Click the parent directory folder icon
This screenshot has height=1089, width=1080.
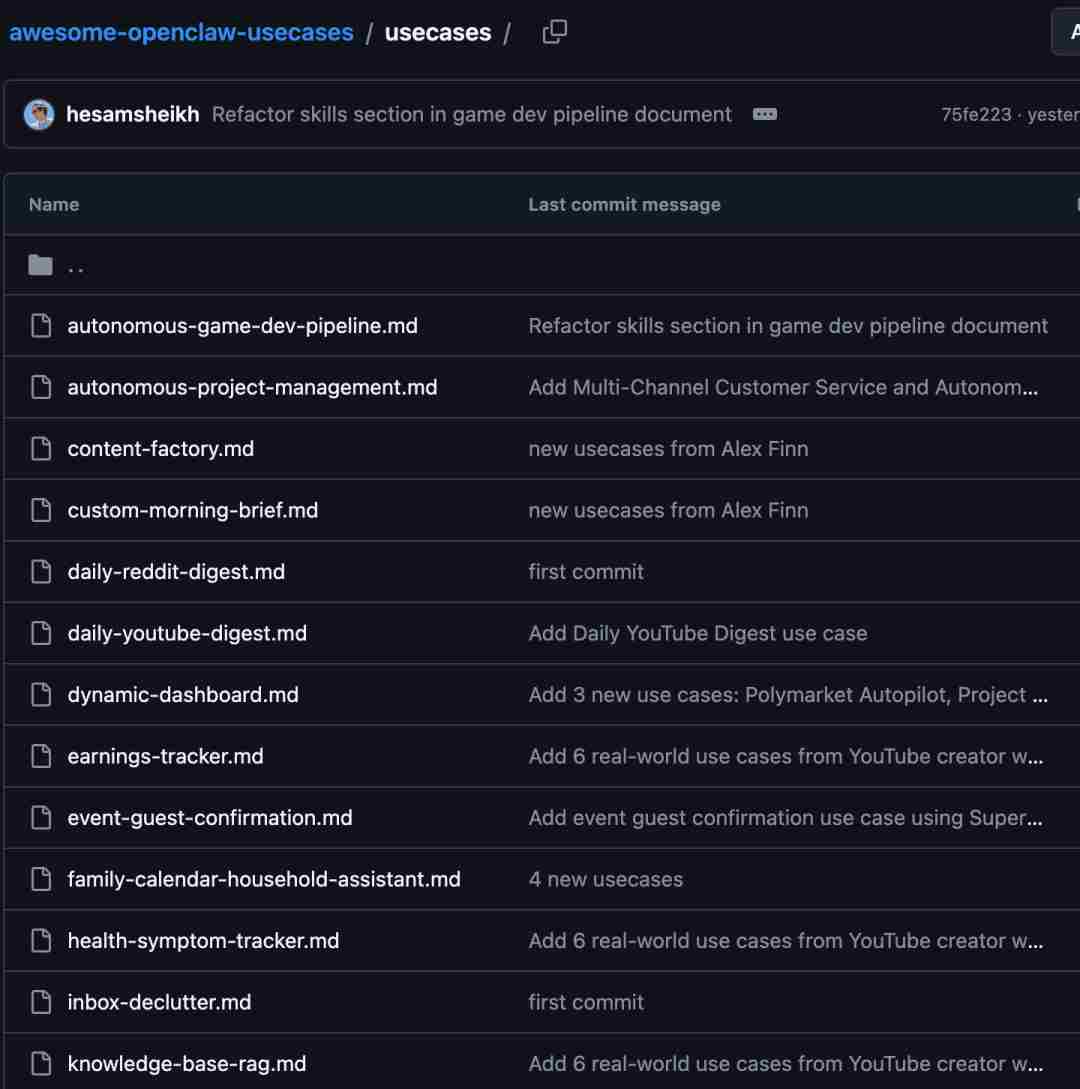(x=40, y=265)
